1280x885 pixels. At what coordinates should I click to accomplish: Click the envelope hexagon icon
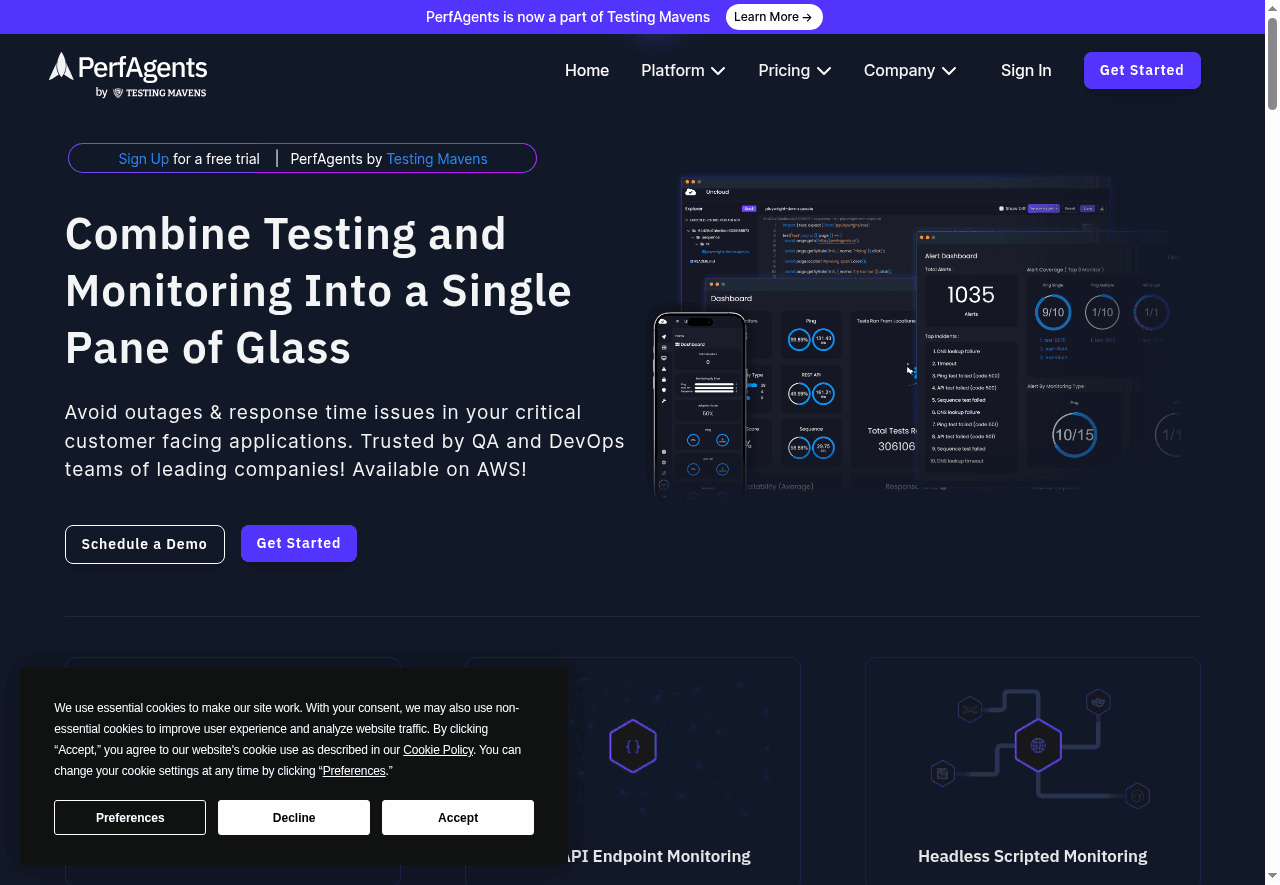tap(941, 772)
